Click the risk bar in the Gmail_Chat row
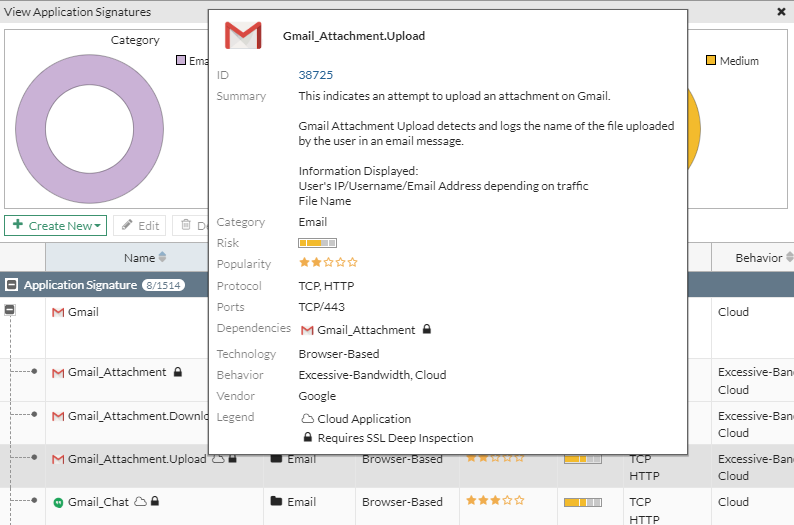Image resolution: width=794 pixels, height=525 pixels. pos(583,502)
